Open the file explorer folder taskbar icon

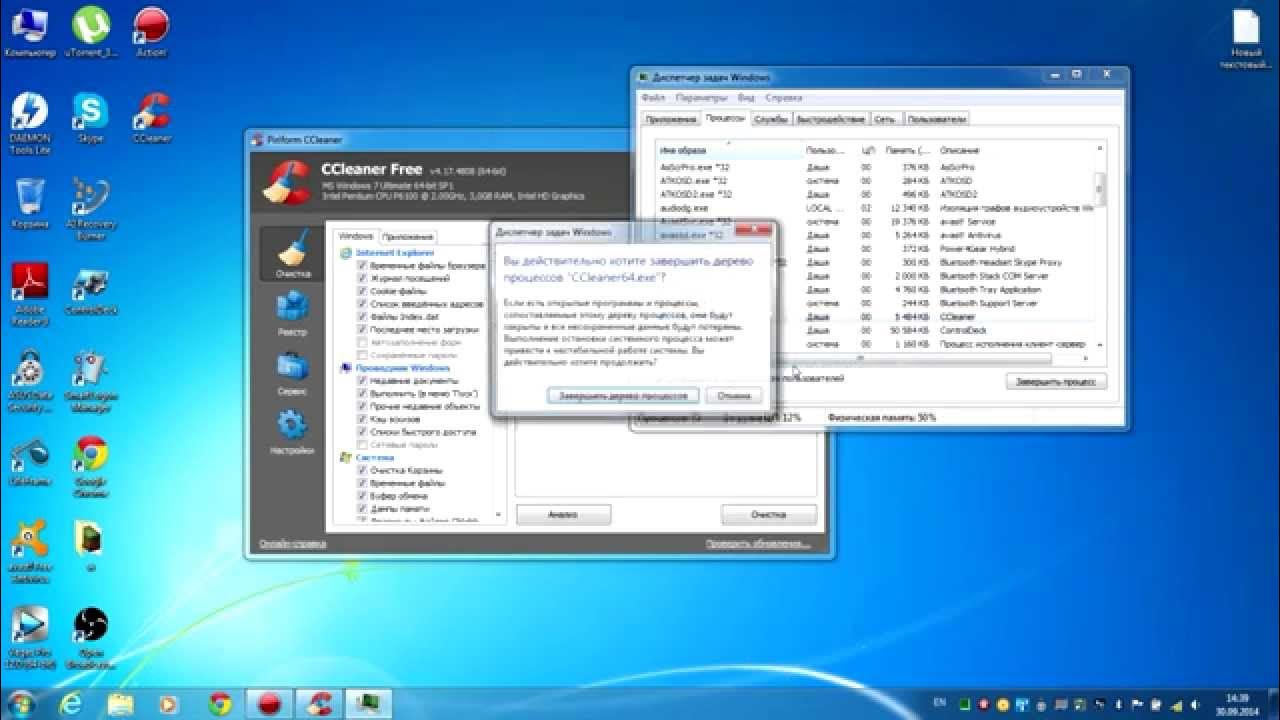coord(121,704)
